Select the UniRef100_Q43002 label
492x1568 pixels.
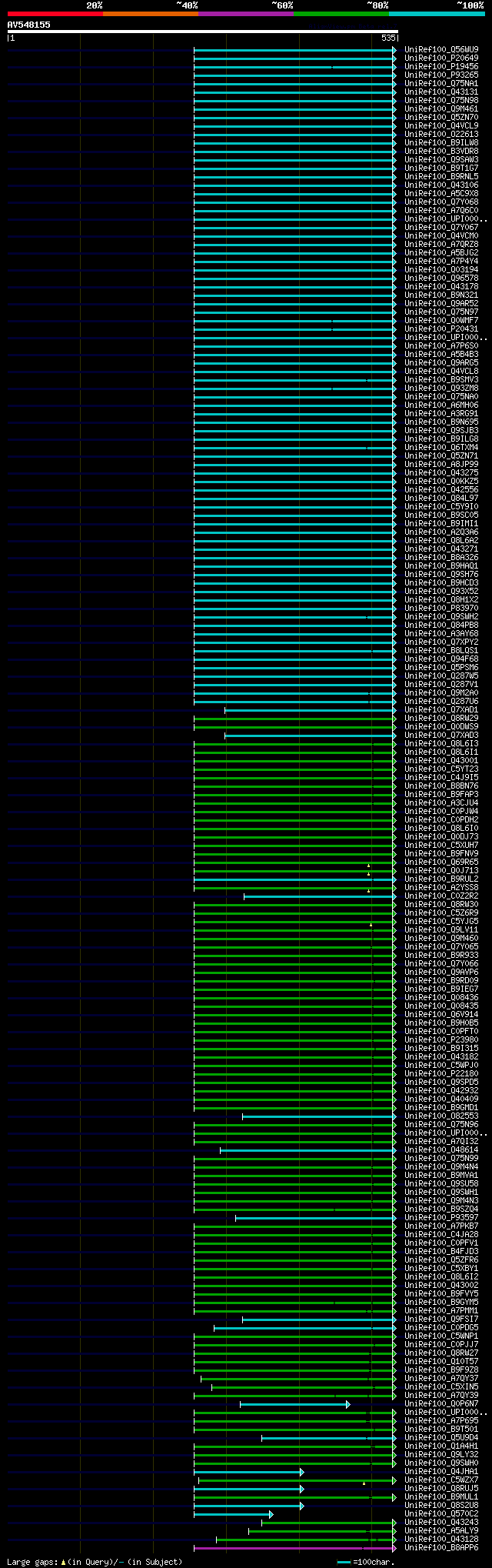441,1285
